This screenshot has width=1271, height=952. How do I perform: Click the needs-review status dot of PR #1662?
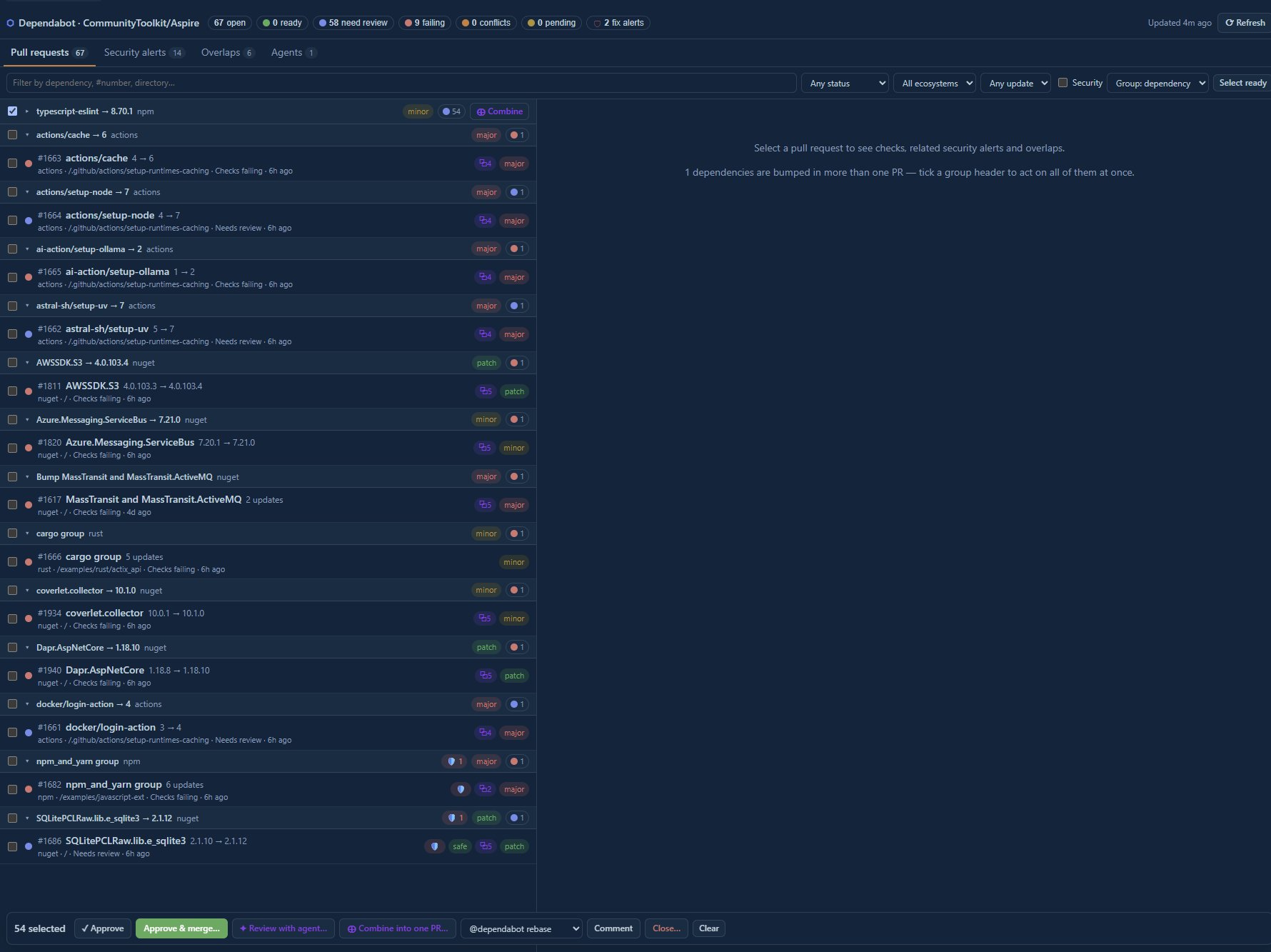(29, 334)
